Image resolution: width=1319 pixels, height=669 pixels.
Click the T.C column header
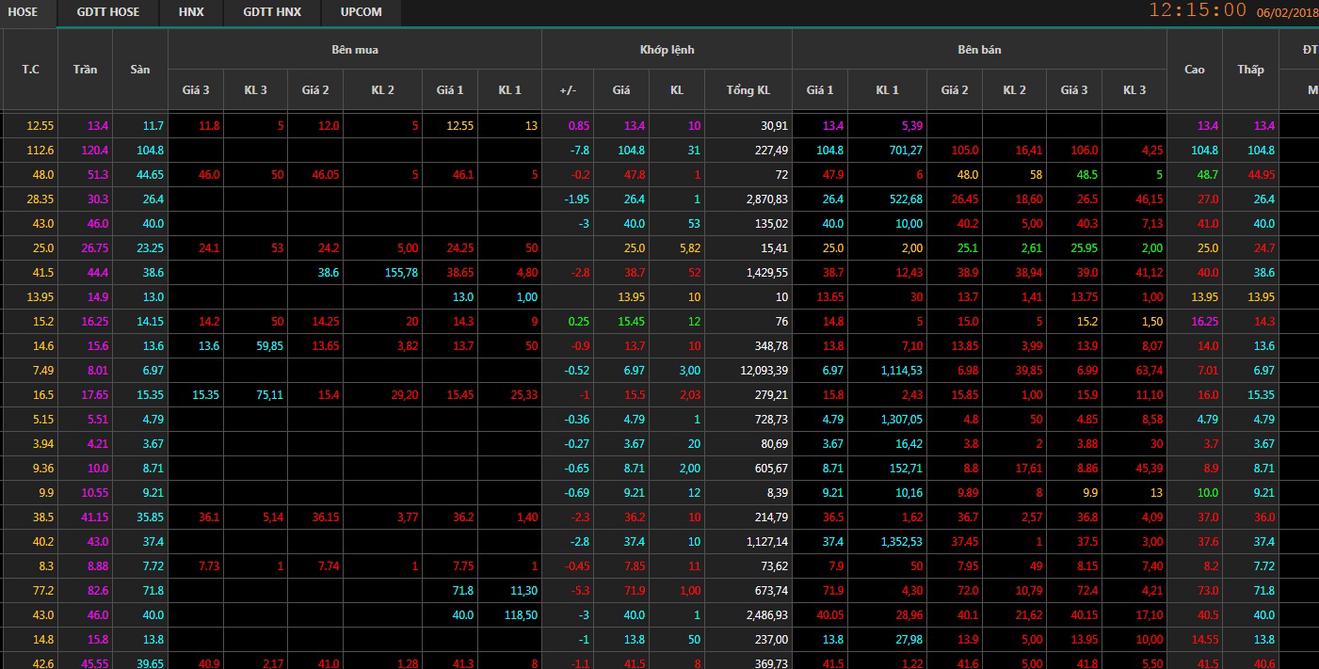31,69
